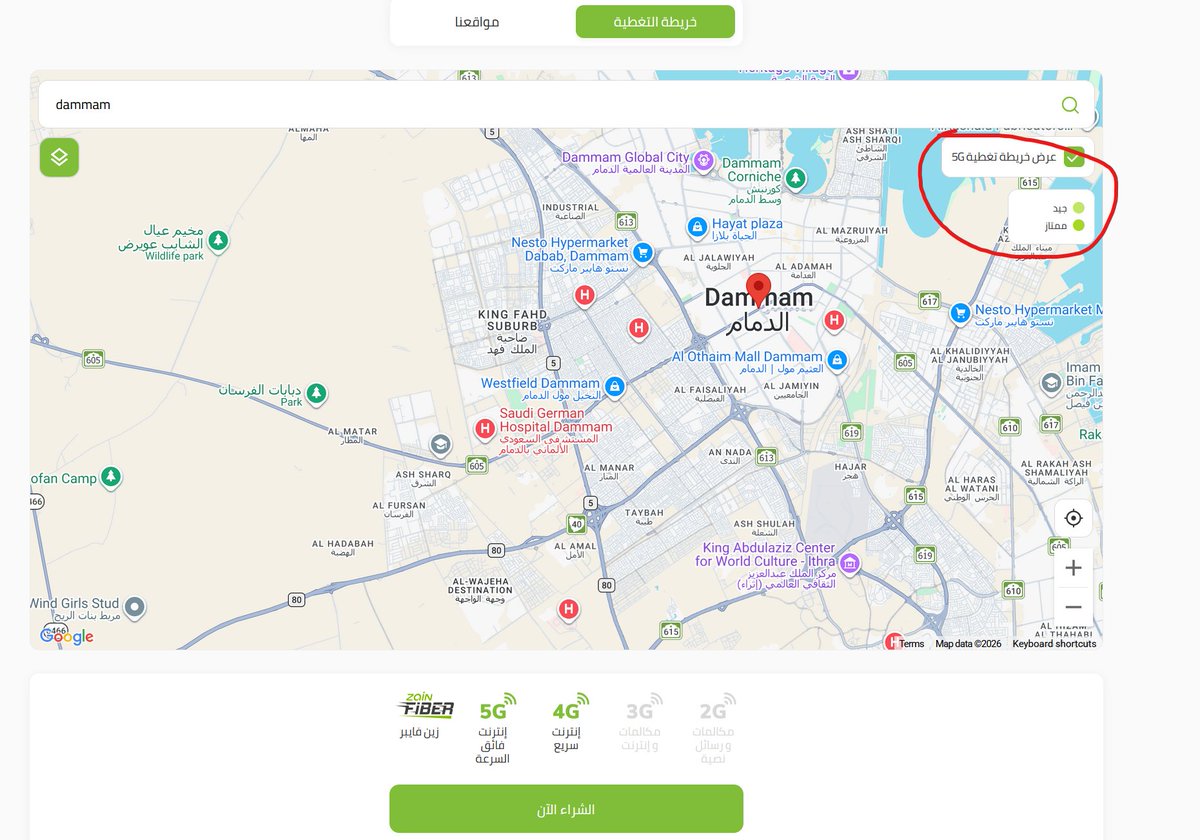The width and height of the screenshot is (1200, 840).
Task: Select the King Abdulaziz Center Ithra marker
Action: pos(850,565)
